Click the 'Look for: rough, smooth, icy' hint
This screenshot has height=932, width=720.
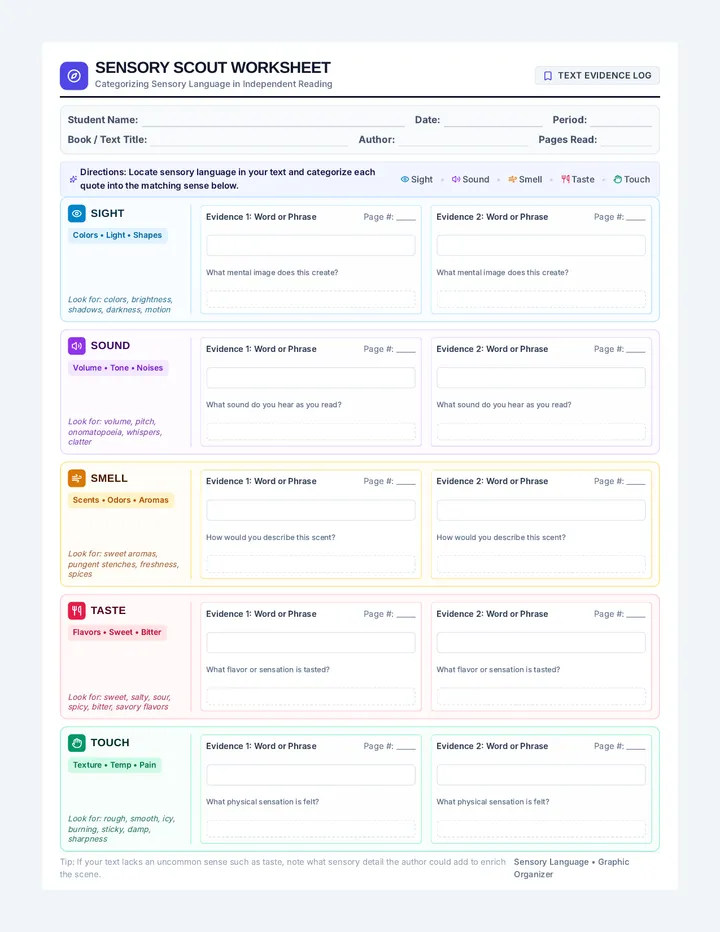pyautogui.click(x=121, y=829)
